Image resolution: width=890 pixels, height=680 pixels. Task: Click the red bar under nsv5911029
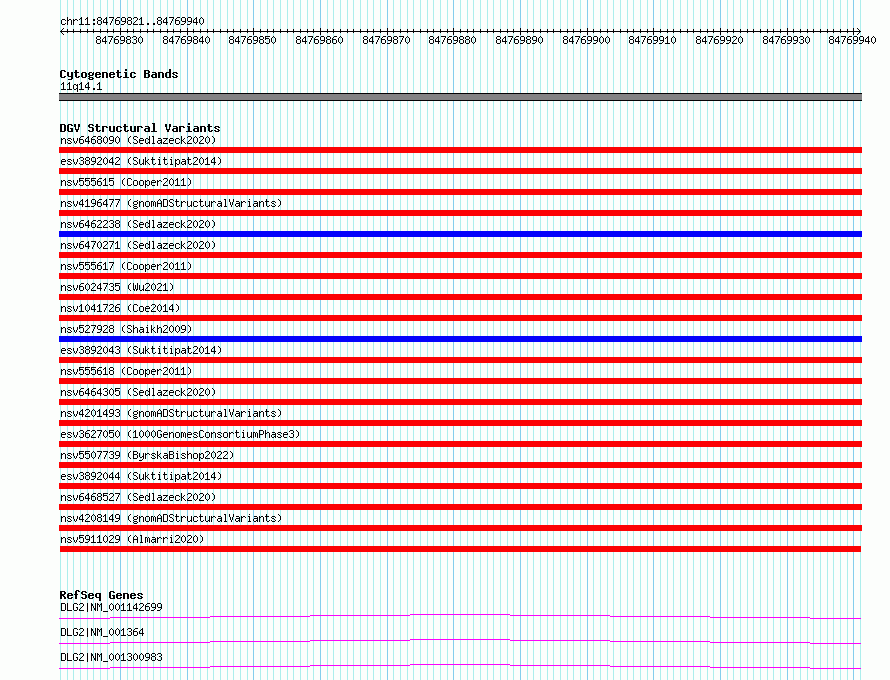pyautogui.click(x=460, y=549)
